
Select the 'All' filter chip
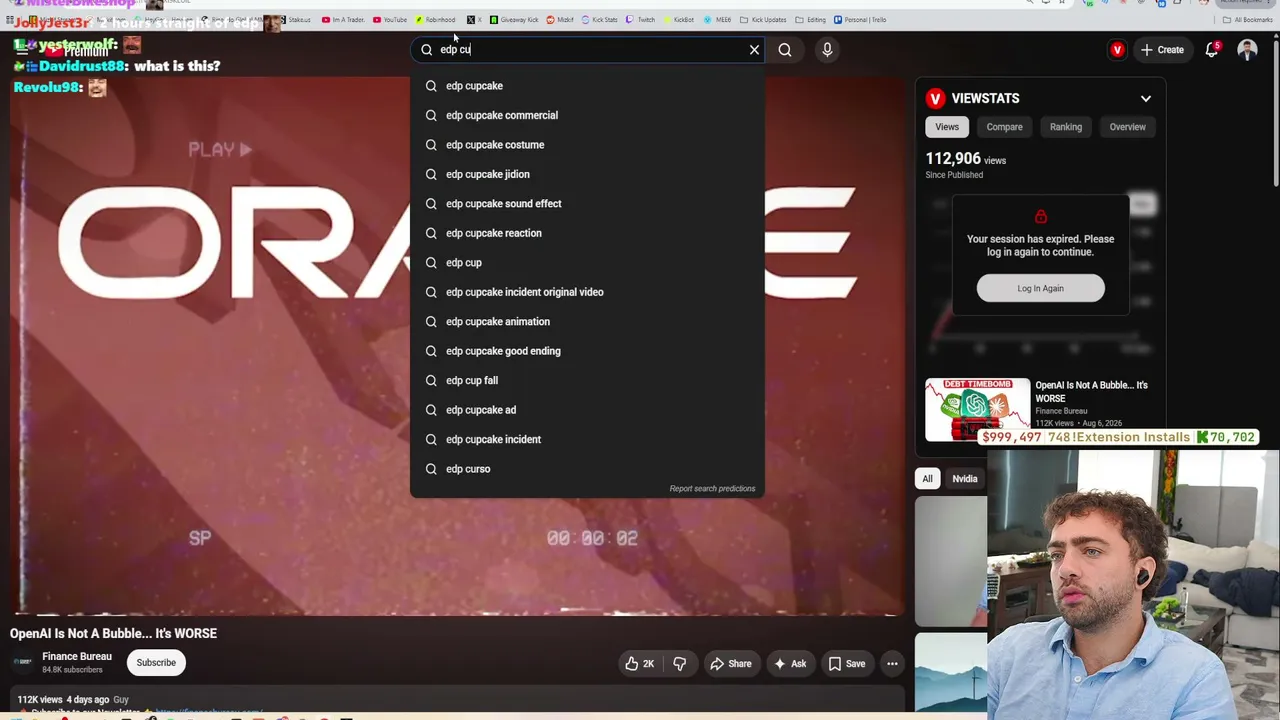pos(927,479)
